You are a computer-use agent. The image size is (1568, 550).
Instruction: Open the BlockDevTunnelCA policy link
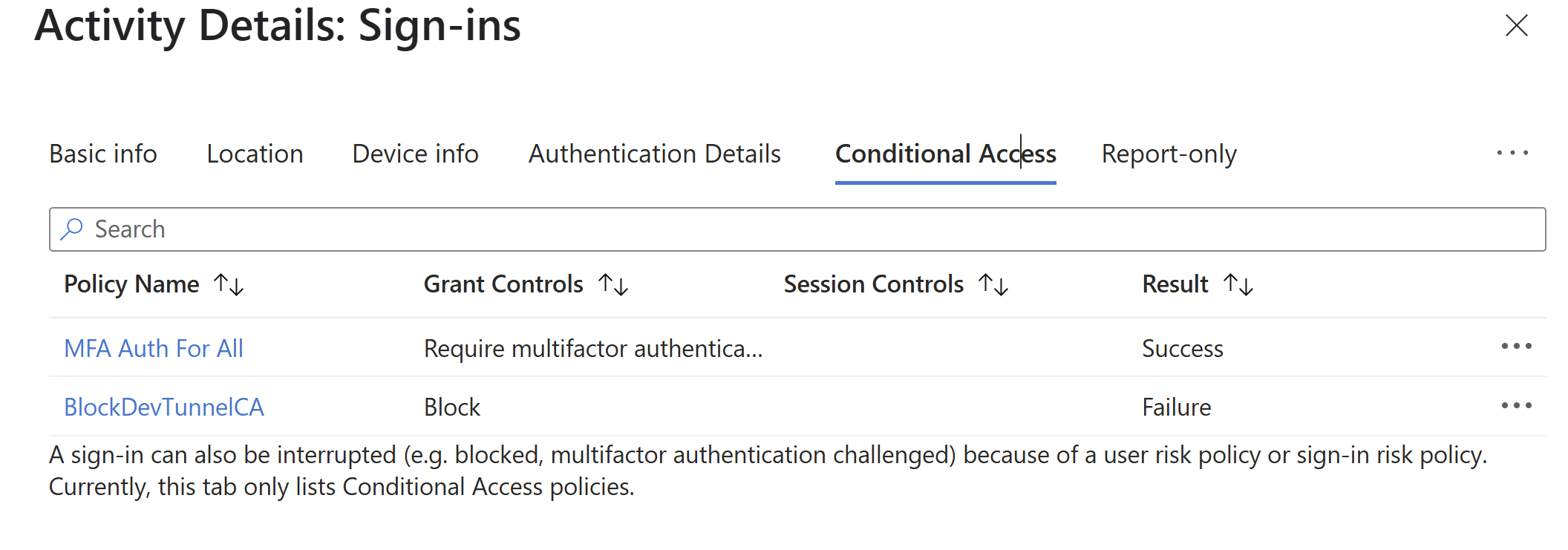164,407
